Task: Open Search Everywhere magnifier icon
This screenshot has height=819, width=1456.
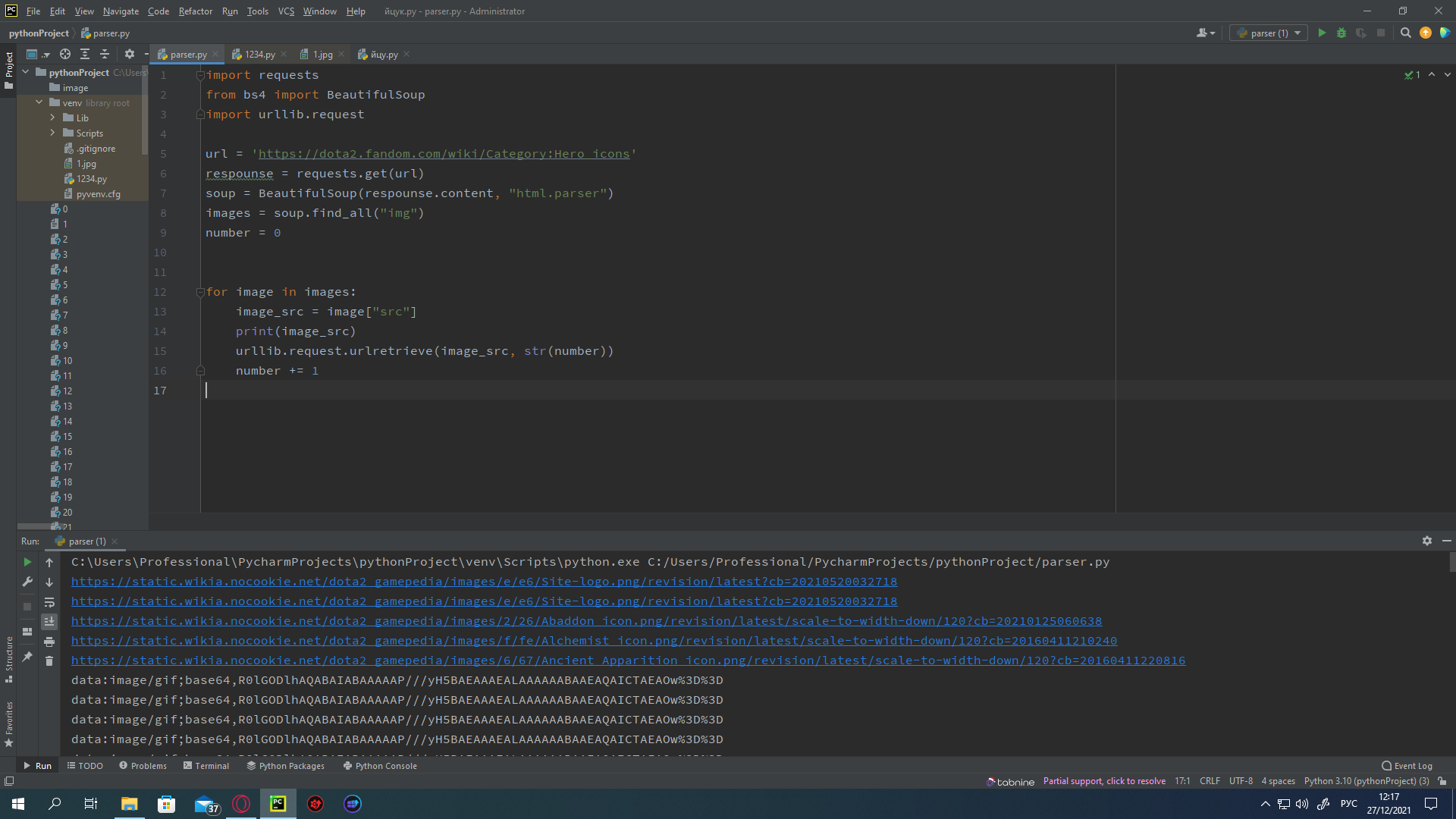Action: [x=1406, y=33]
